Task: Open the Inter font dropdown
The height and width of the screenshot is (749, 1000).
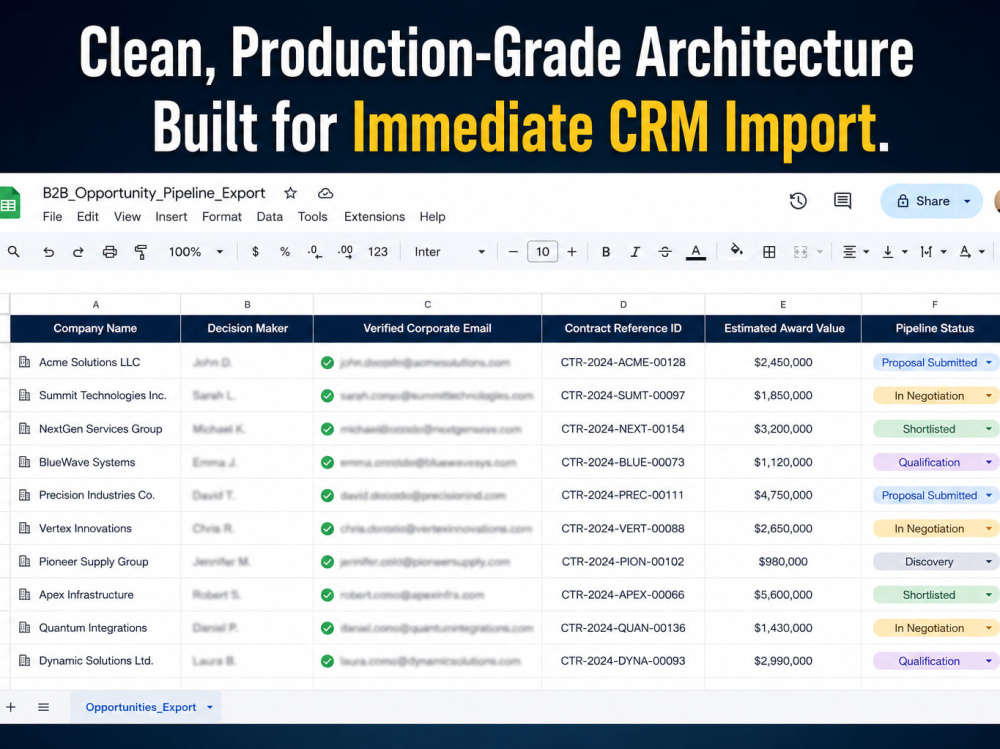Action: point(450,252)
